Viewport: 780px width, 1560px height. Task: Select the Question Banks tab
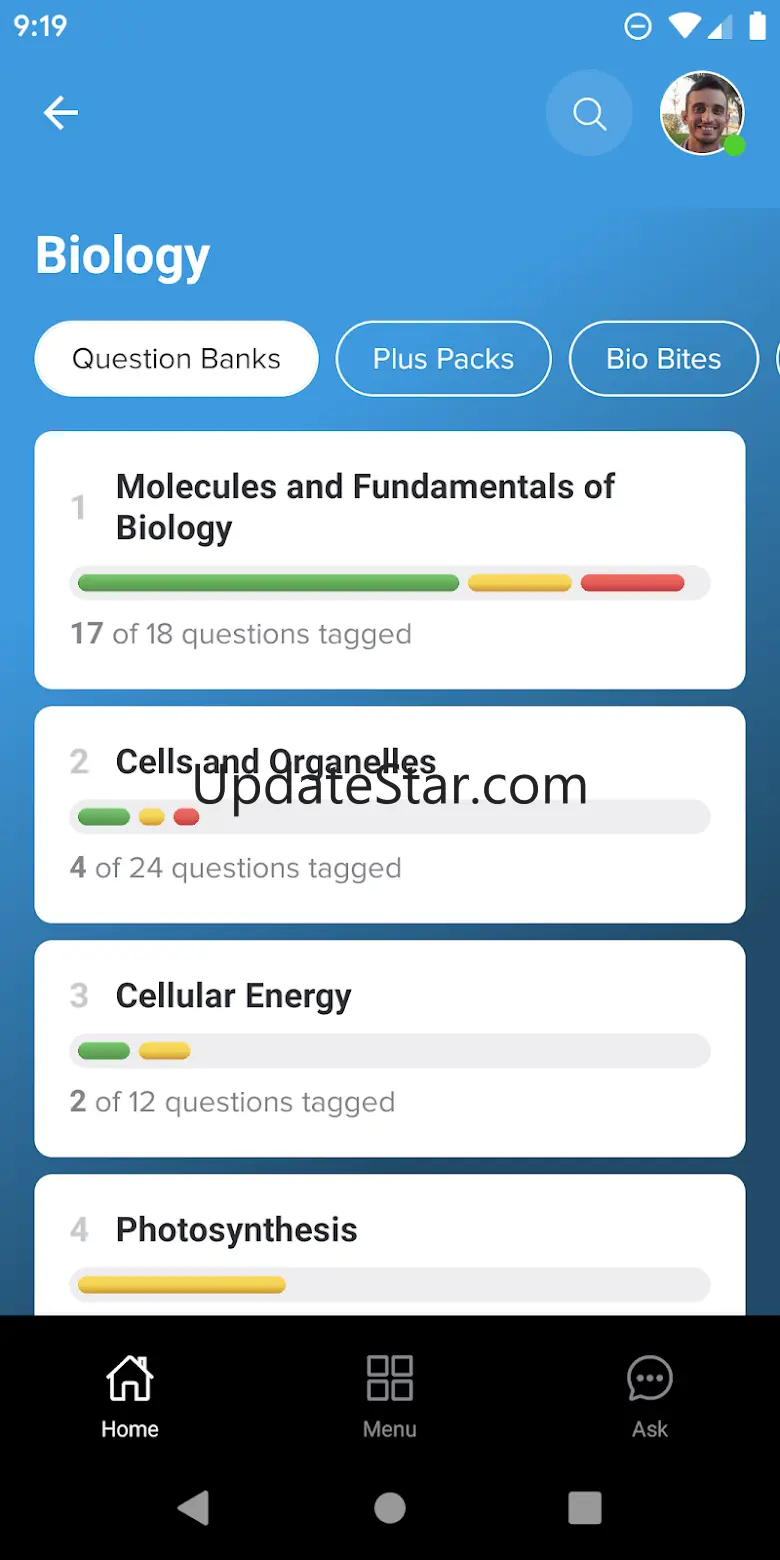(x=176, y=359)
